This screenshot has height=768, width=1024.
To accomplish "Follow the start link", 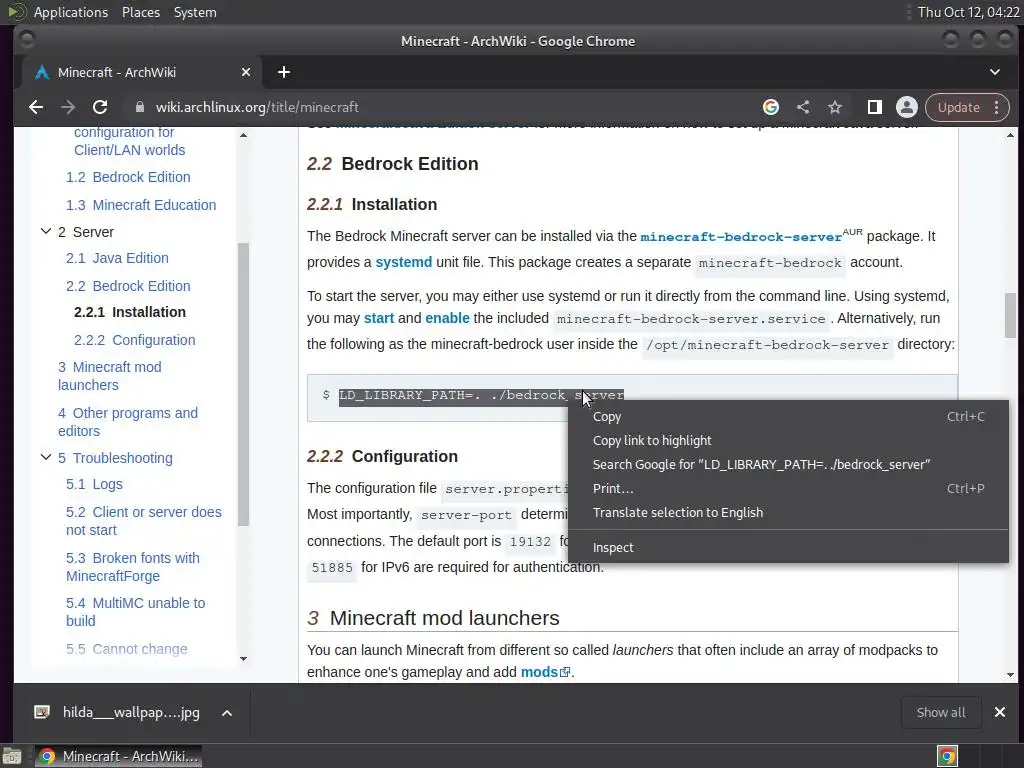I will pyautogui.click(x=379, y=318).
